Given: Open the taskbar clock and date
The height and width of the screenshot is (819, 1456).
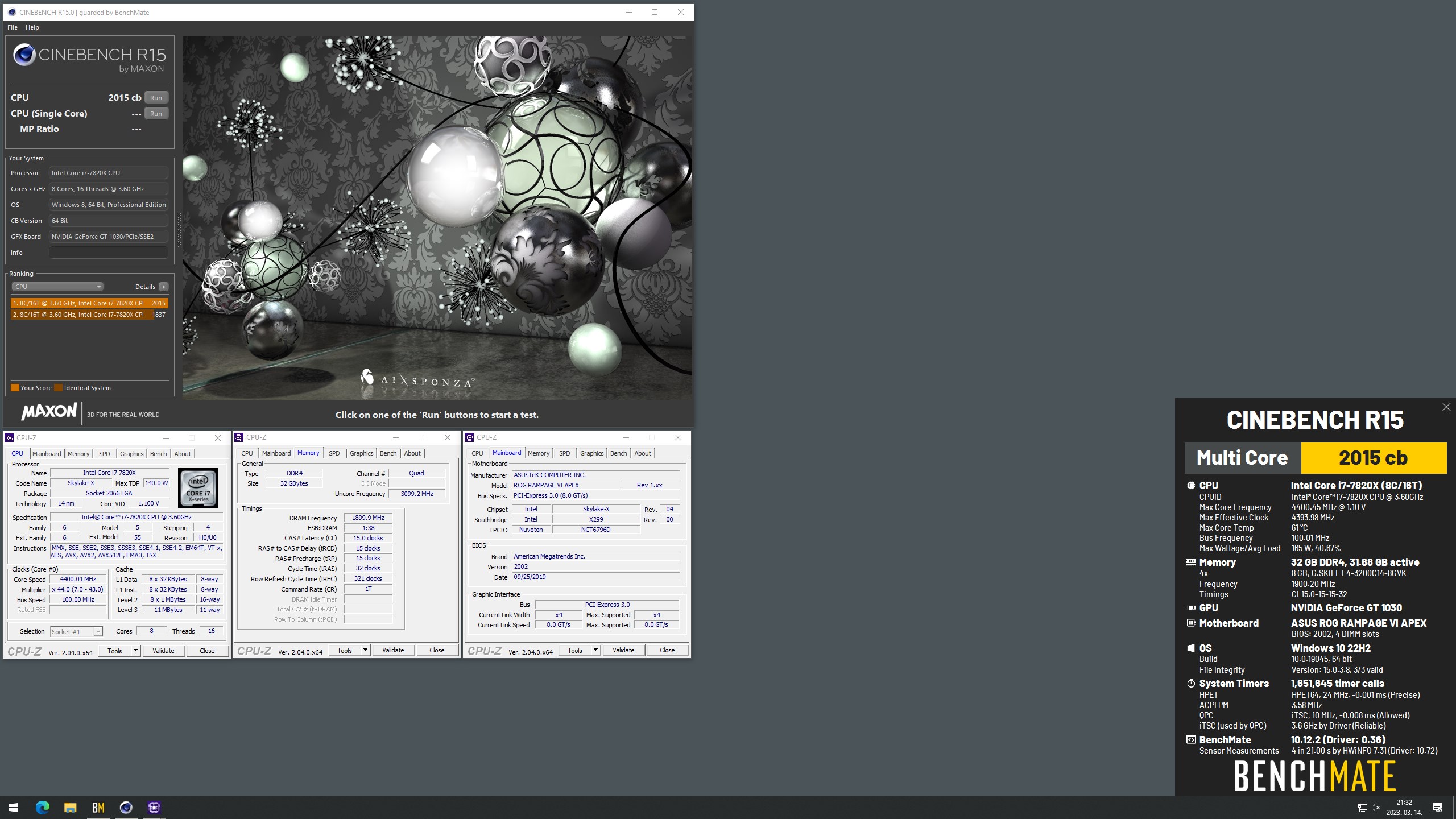Looking at the screenshot, I should point(1404,808).
